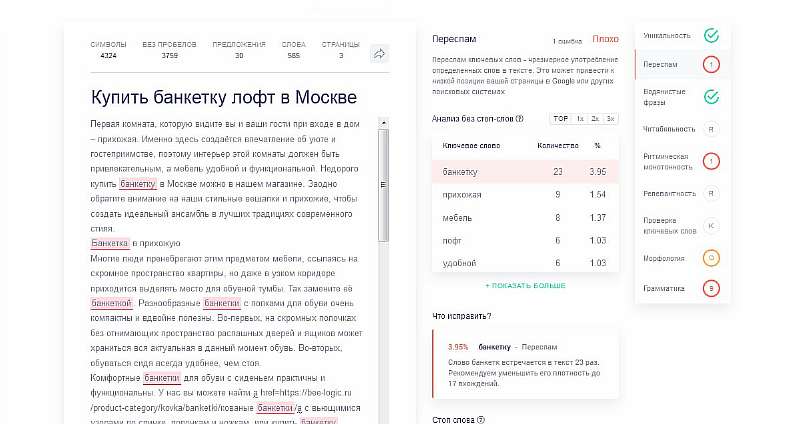Viewport: 800px width, 424px height.
Task: Open the Водянистые фразы section
Action: tap(664, 97)
